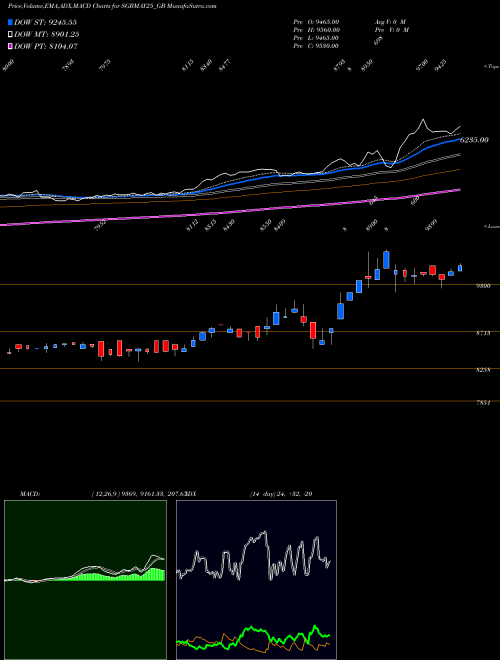Click the 9300 price level label

(x=483, y=286)
